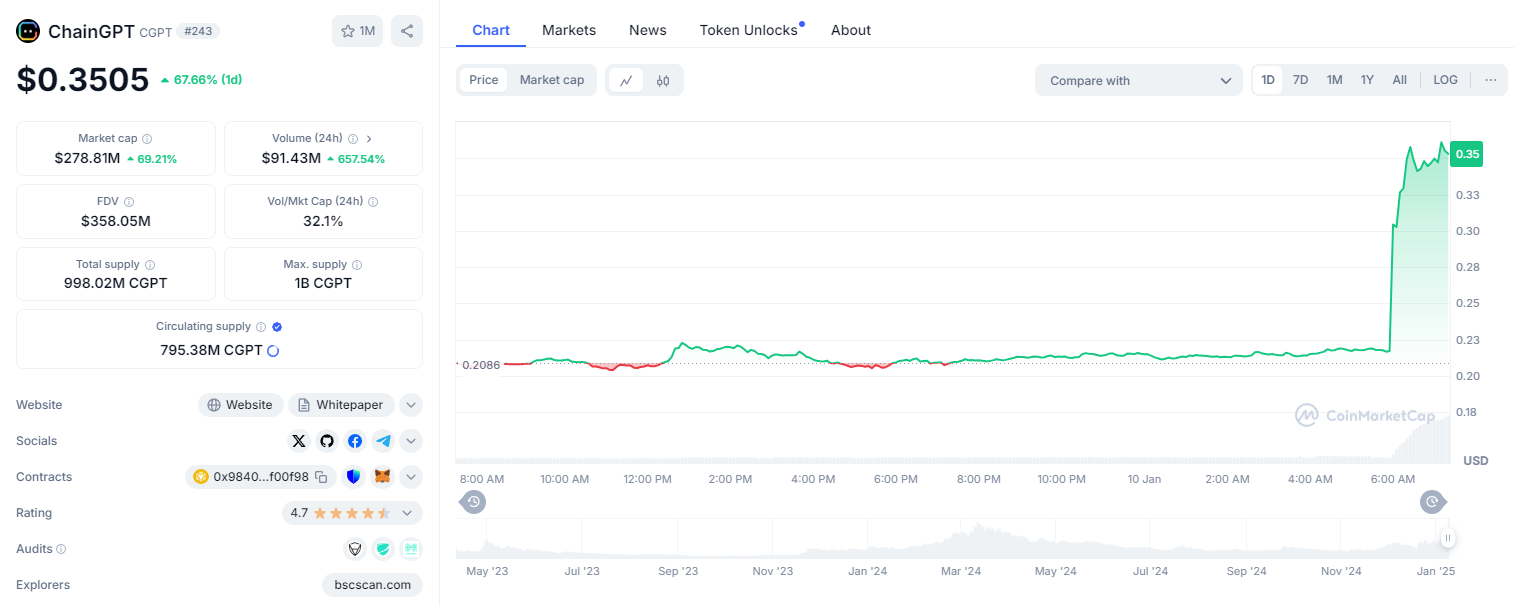
Task: Share the ChainGPT page
Action: coord(407,31)
